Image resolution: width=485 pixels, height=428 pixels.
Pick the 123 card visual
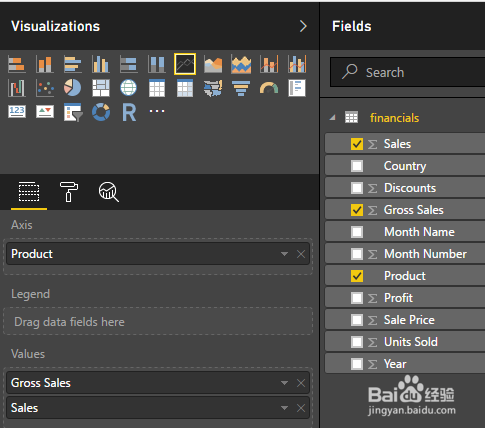pyautogui.click(x=17, y=112)
